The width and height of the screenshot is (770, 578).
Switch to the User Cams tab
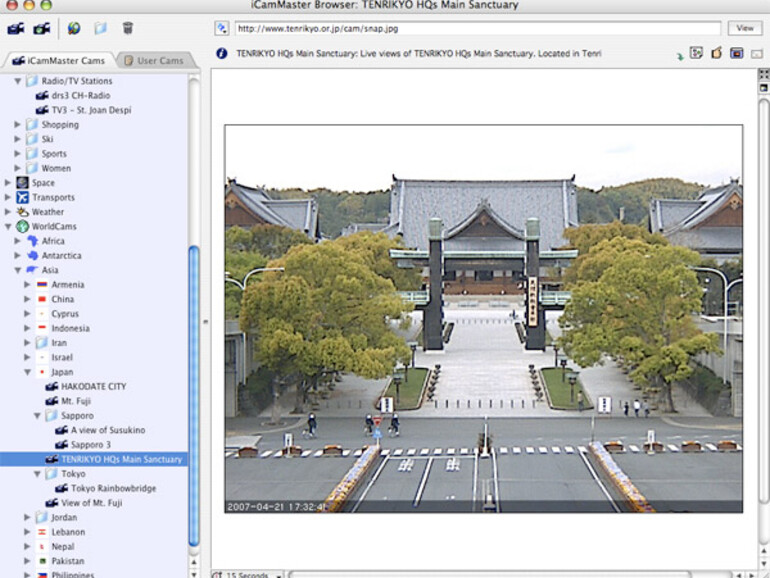(154, 61)
